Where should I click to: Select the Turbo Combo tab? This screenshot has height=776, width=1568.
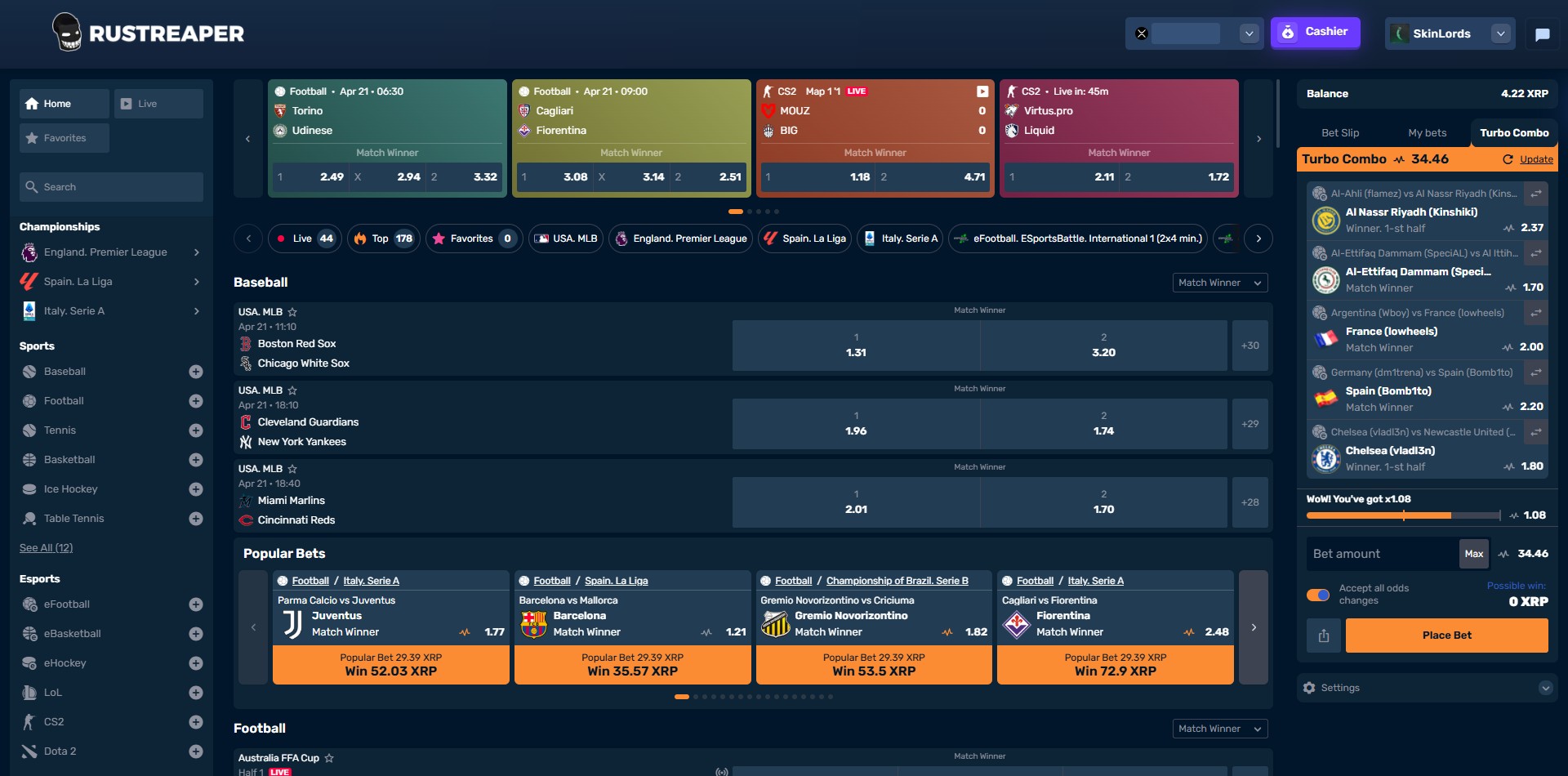(1514, 133)
